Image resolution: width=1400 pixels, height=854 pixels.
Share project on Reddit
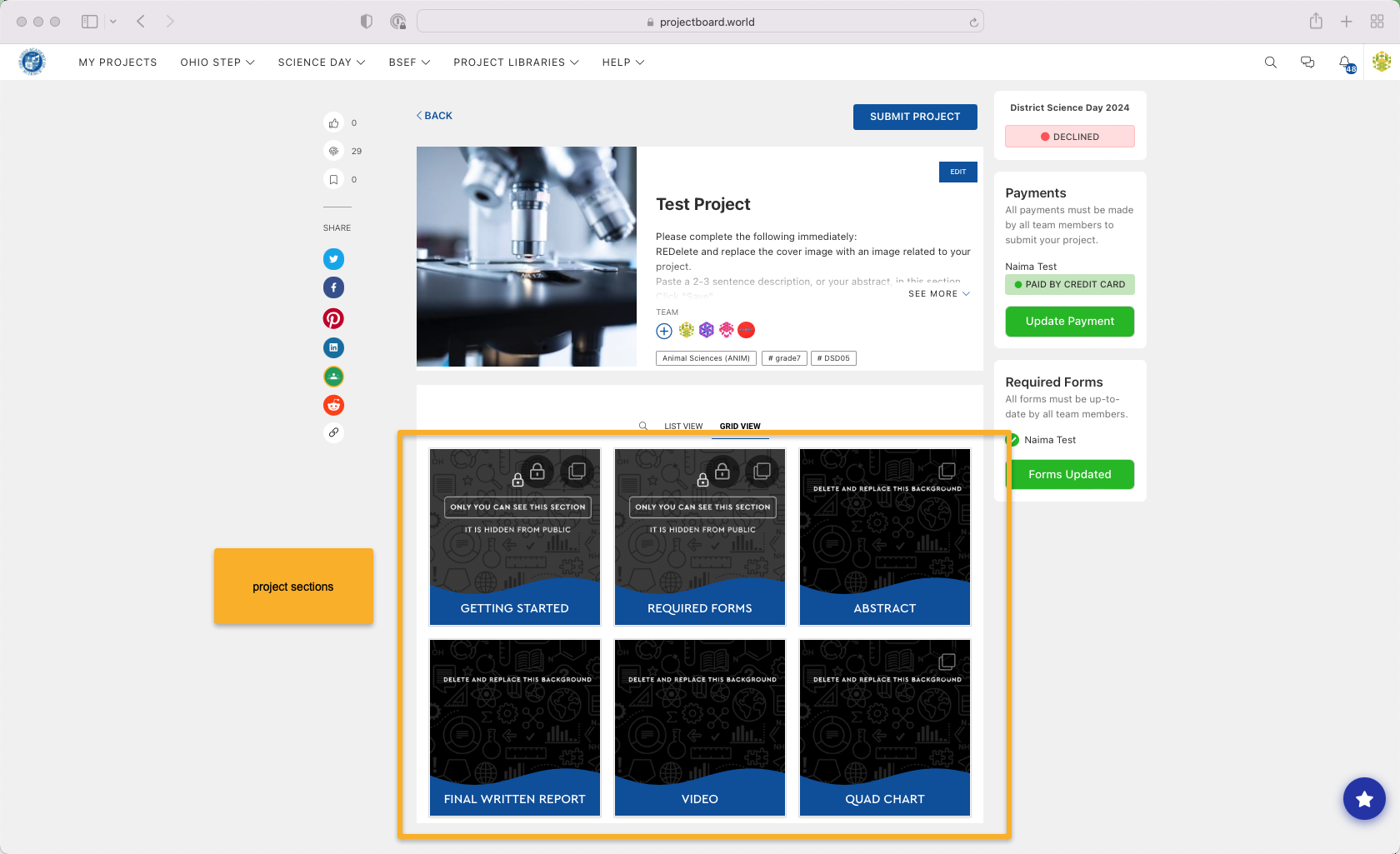(333, 405)
